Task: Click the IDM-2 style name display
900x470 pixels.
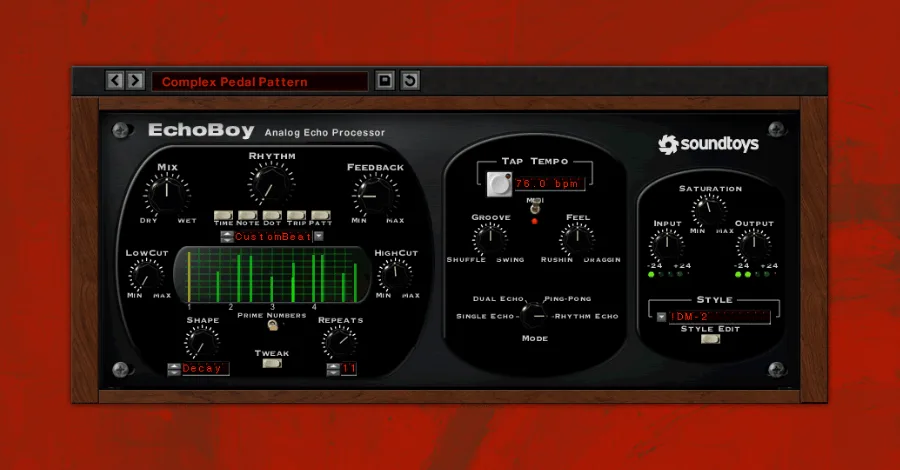Action: point(719,317)
